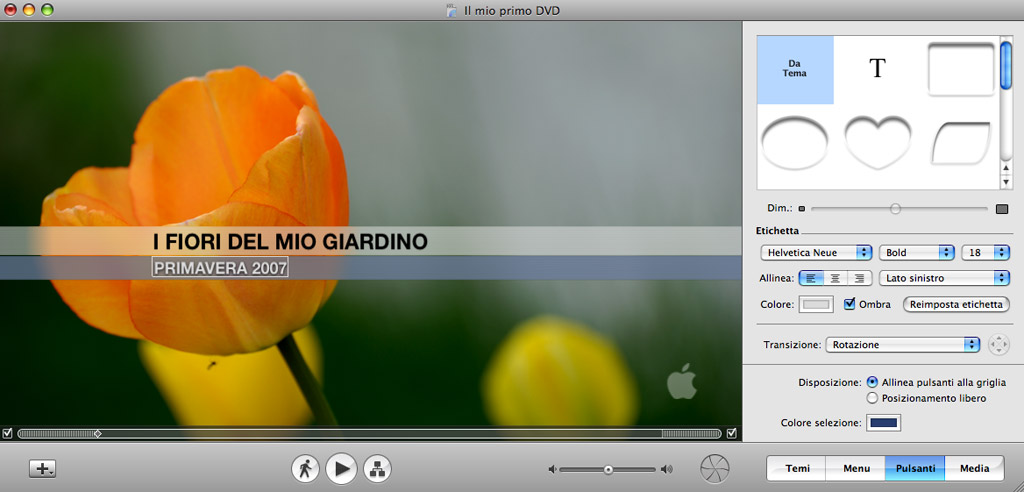Click the Colore selezione color swatch
Image resolution: width=1024 pixels, height=492 pixels.
click(x=884, y=423)
